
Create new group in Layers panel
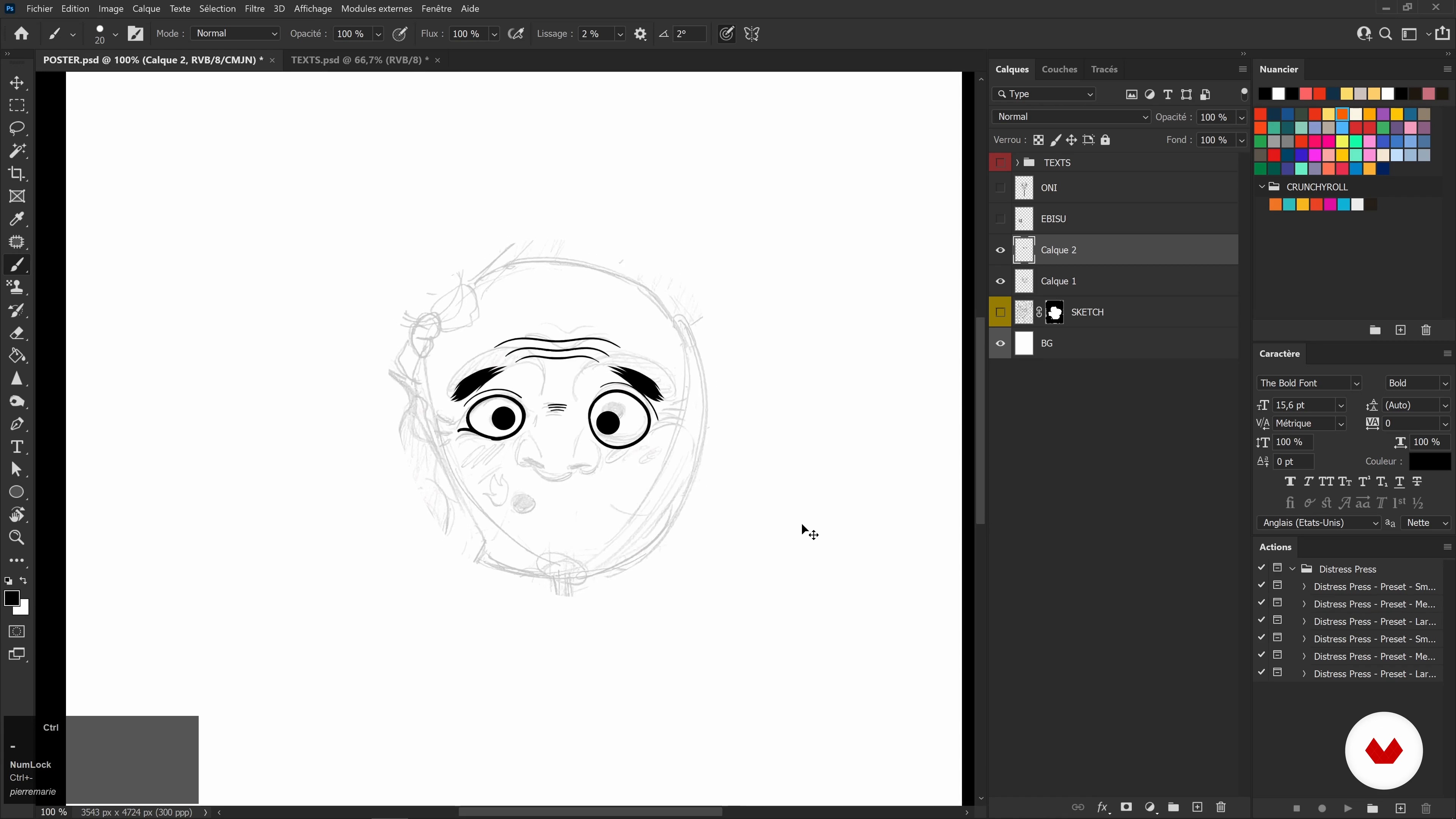(1174, 807)
